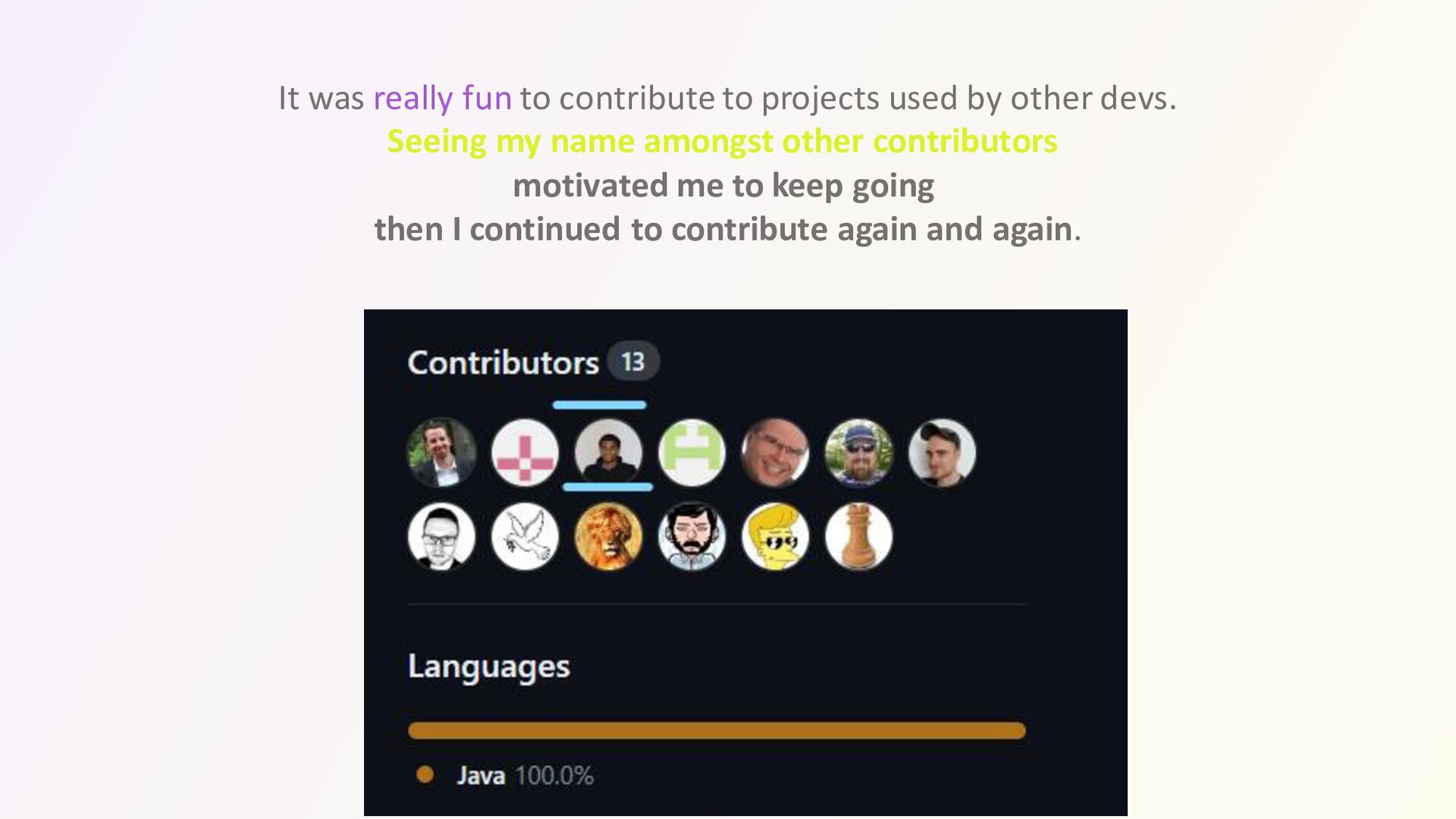Click the green identicon contributor avatar
Image resolution: width=1456 pixels, height=819 pixels.
point(692,453)
